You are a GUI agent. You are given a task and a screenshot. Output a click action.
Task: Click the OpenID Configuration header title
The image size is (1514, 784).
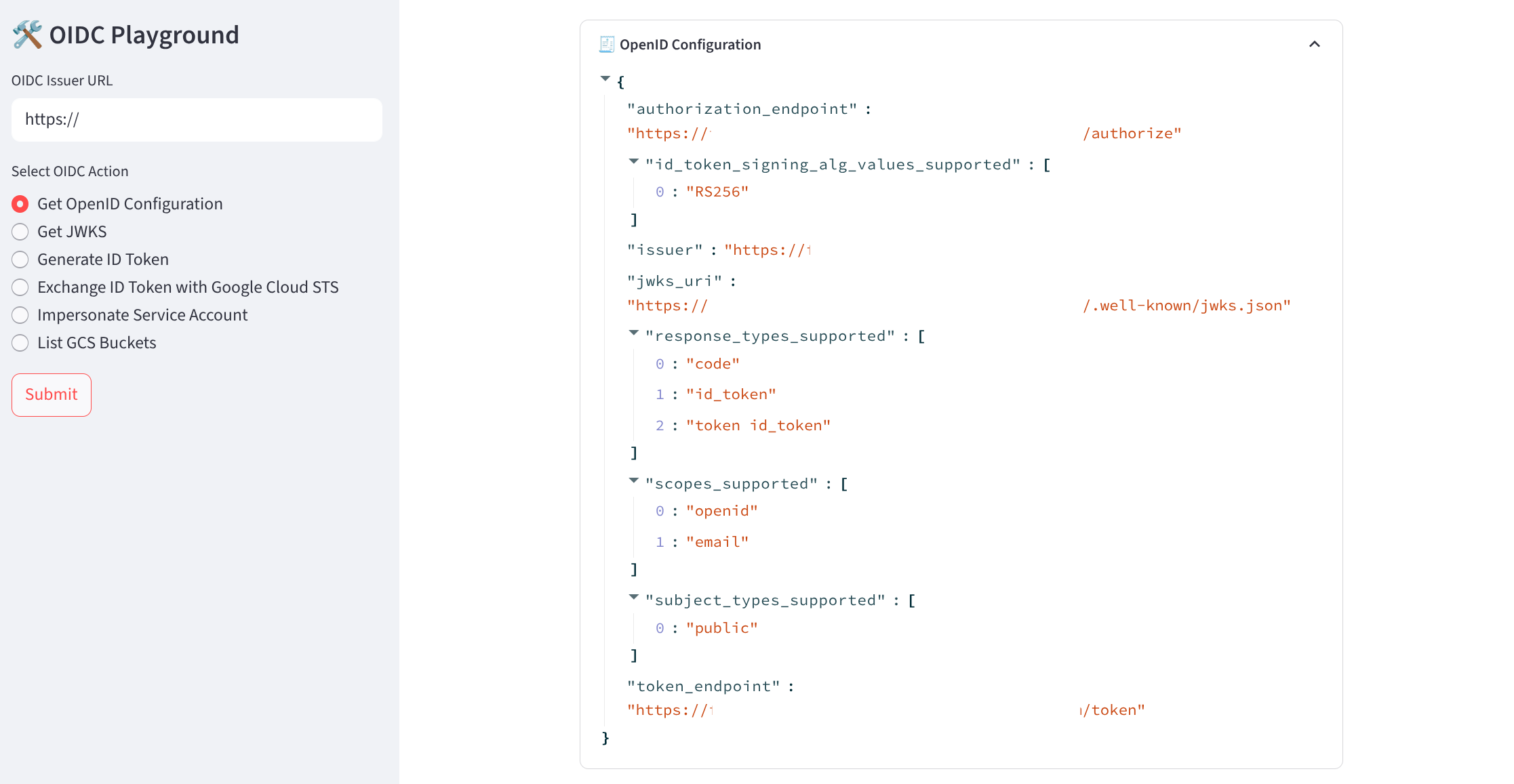point(690,45)
